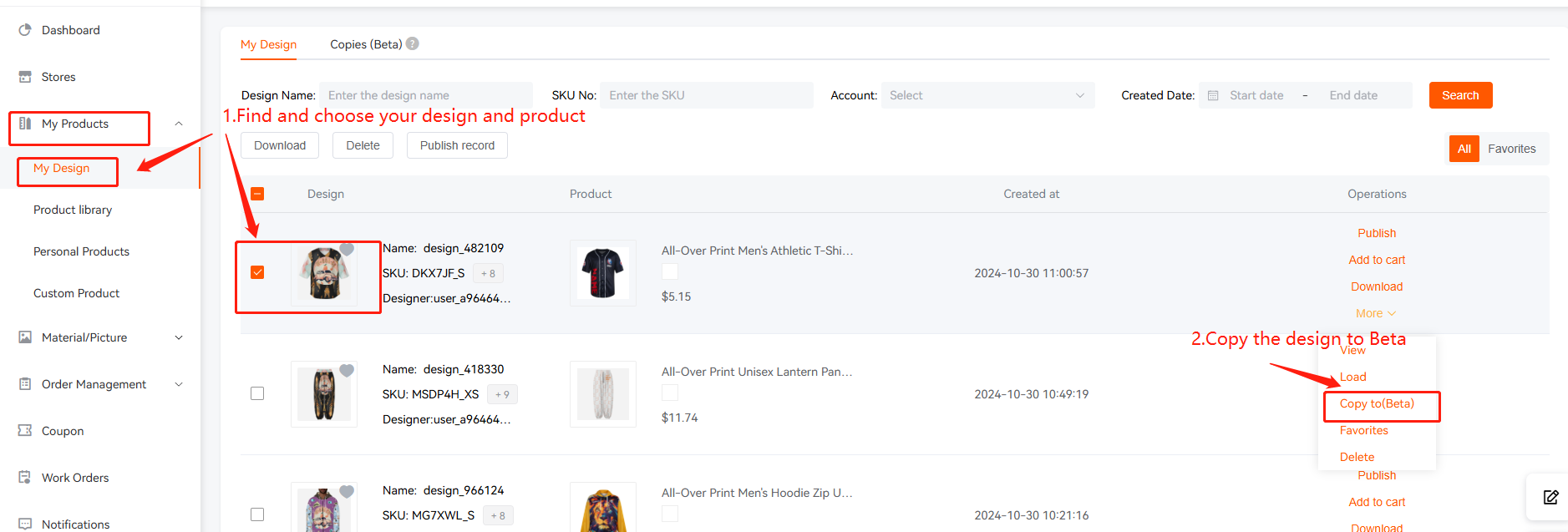Uncheck the design_482109 row checkbox
The width and height of the screenshot is (1568, 532).
[x=257, y=272]
